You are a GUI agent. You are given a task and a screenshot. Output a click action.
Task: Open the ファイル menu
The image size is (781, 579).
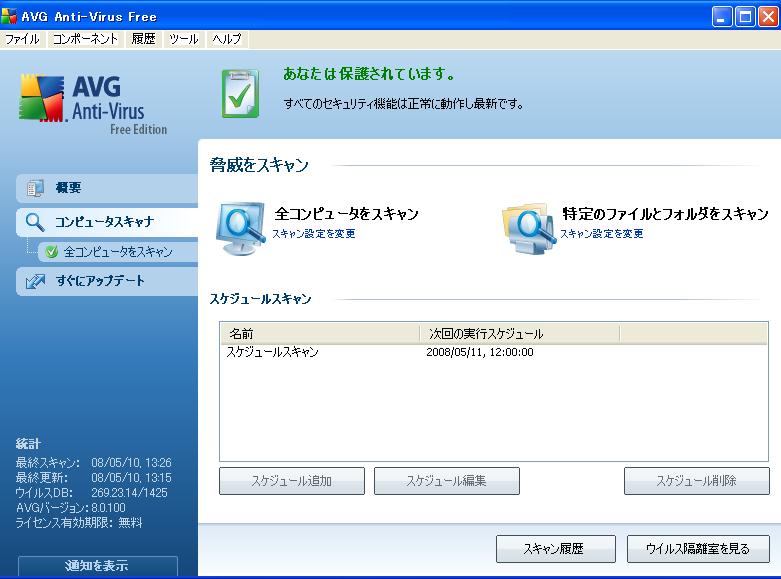tap(22, 39)
